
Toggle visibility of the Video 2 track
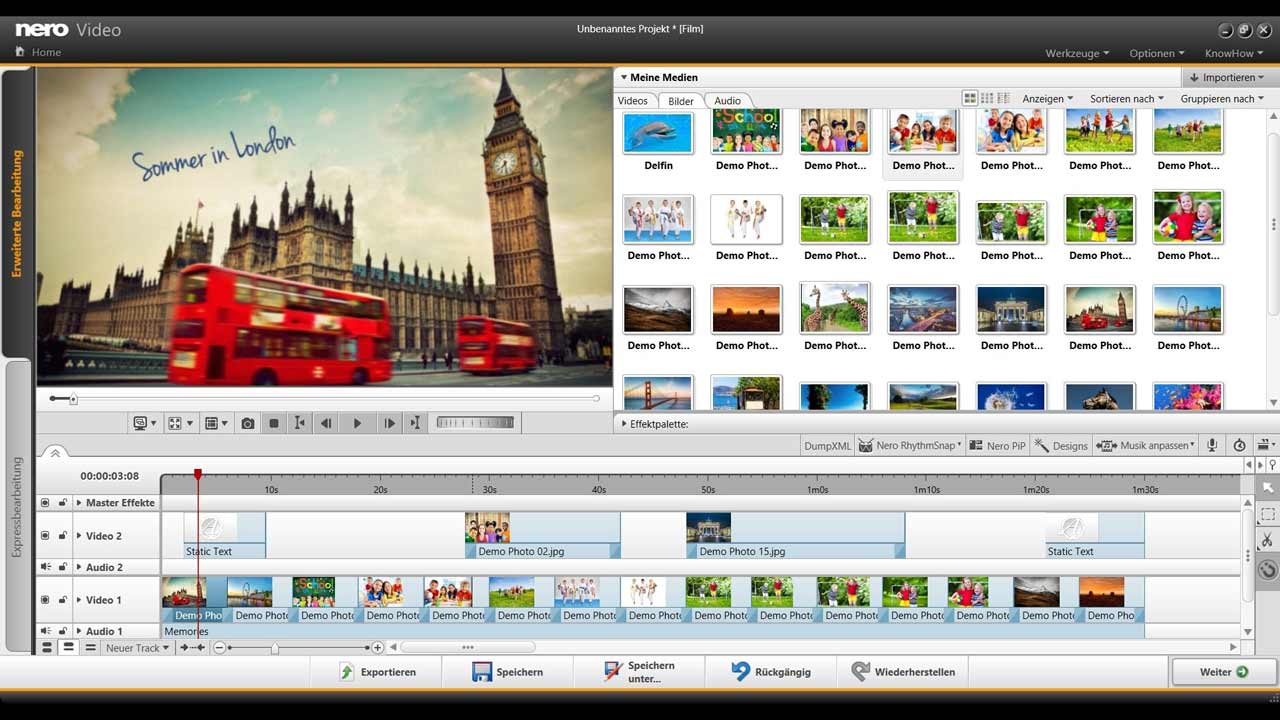pyautogui.click(x=45, y=536)
